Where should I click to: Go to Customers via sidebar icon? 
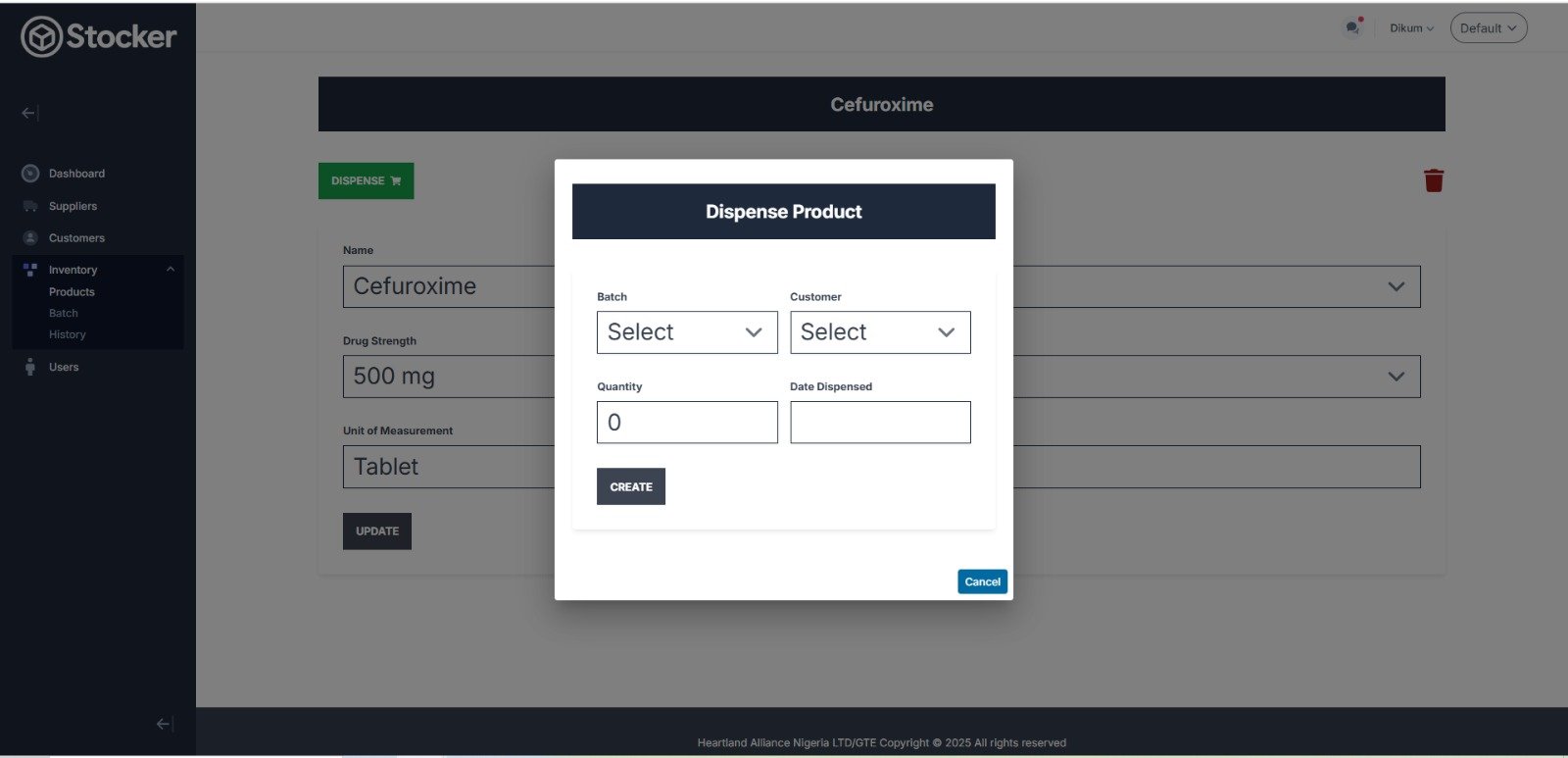click(30, 238)
